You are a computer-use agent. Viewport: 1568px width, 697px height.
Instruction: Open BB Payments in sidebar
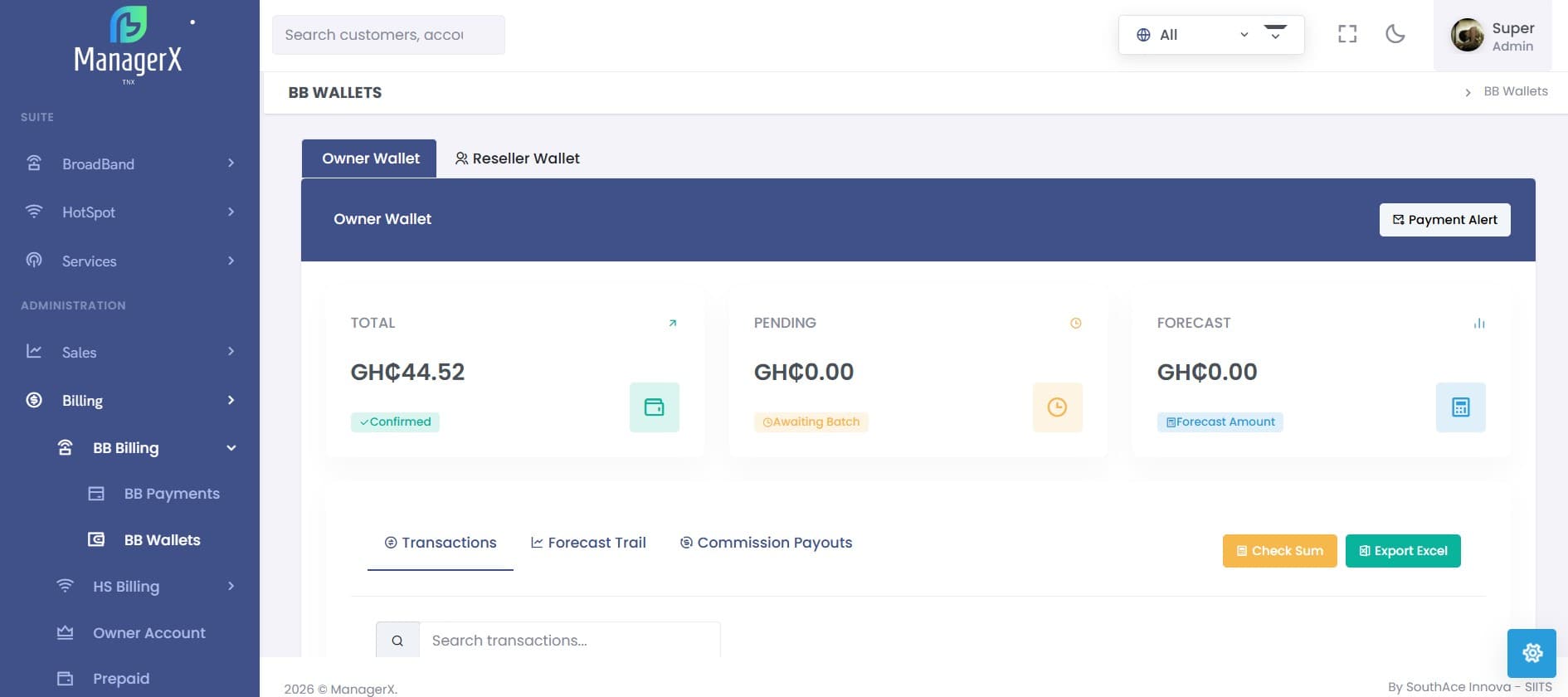172,494
